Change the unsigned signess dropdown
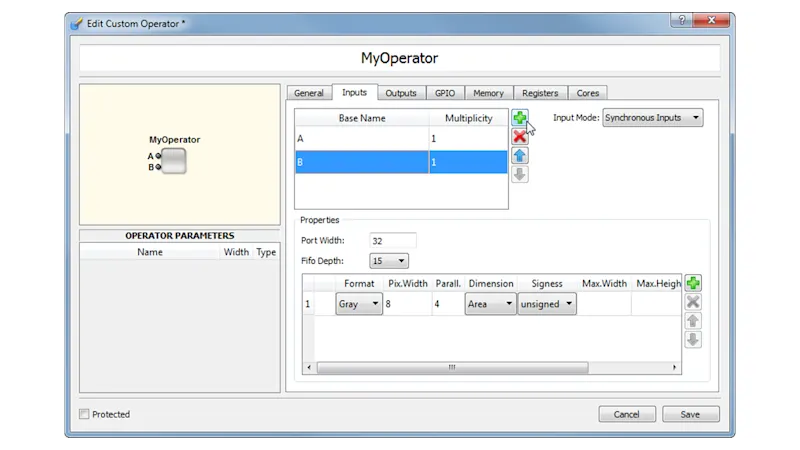 546,304
